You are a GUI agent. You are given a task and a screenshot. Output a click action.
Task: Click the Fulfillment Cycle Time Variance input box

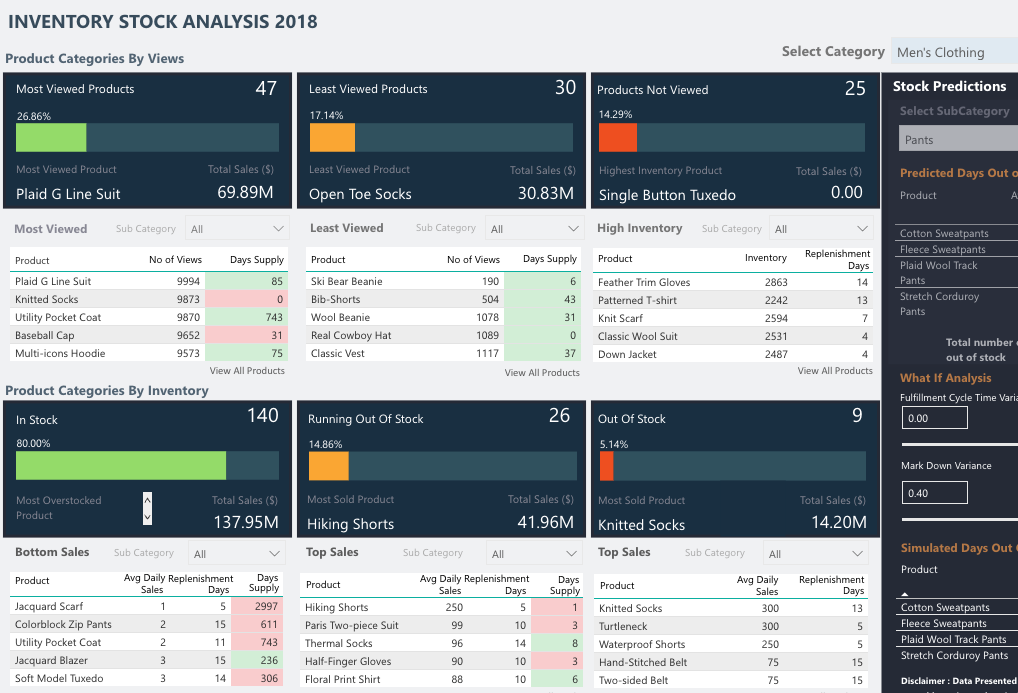934,417
